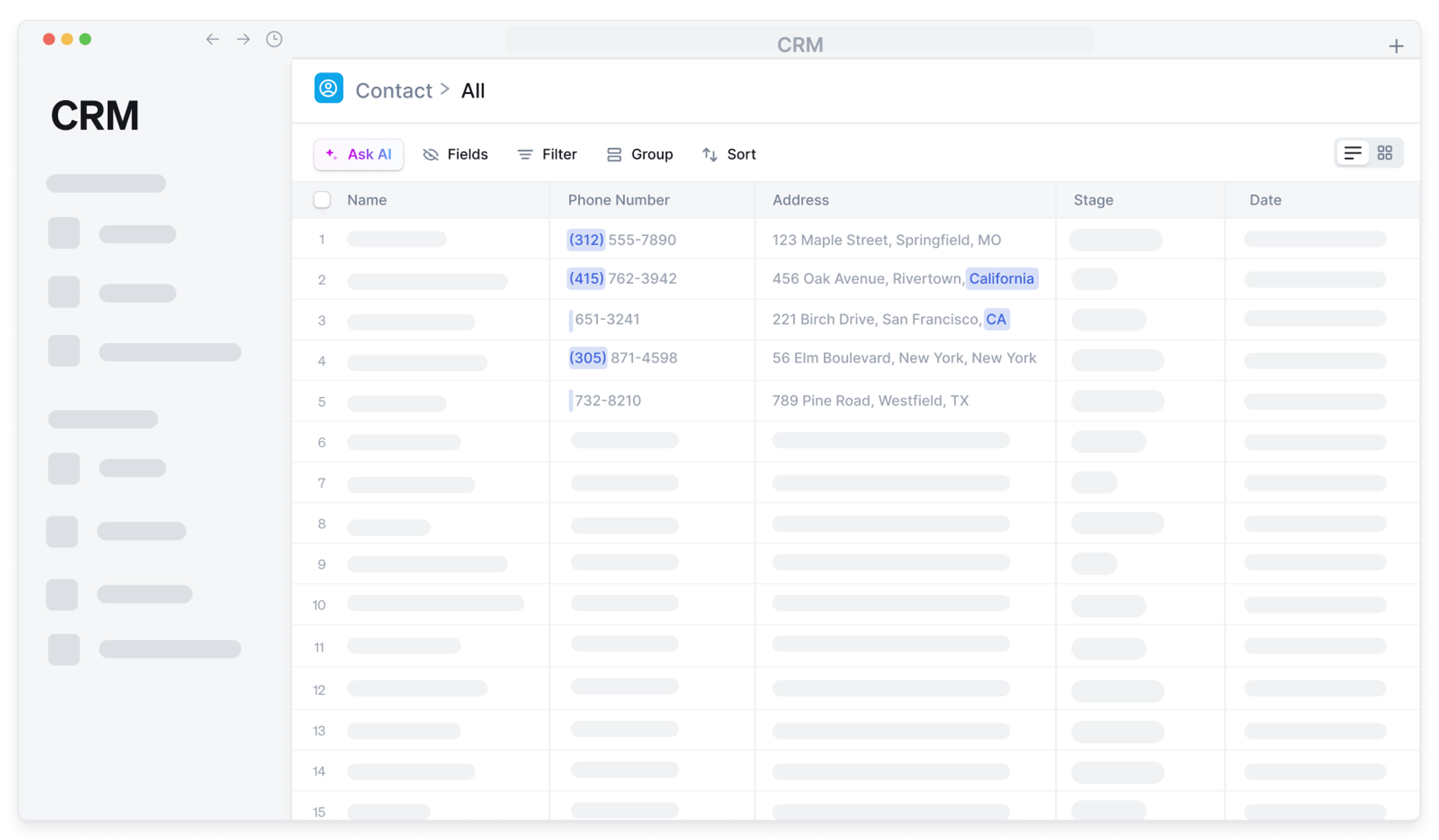This screenshot has height=840, width=1439.
Task: Open history with the clock icon
Action: click(274, 40)
